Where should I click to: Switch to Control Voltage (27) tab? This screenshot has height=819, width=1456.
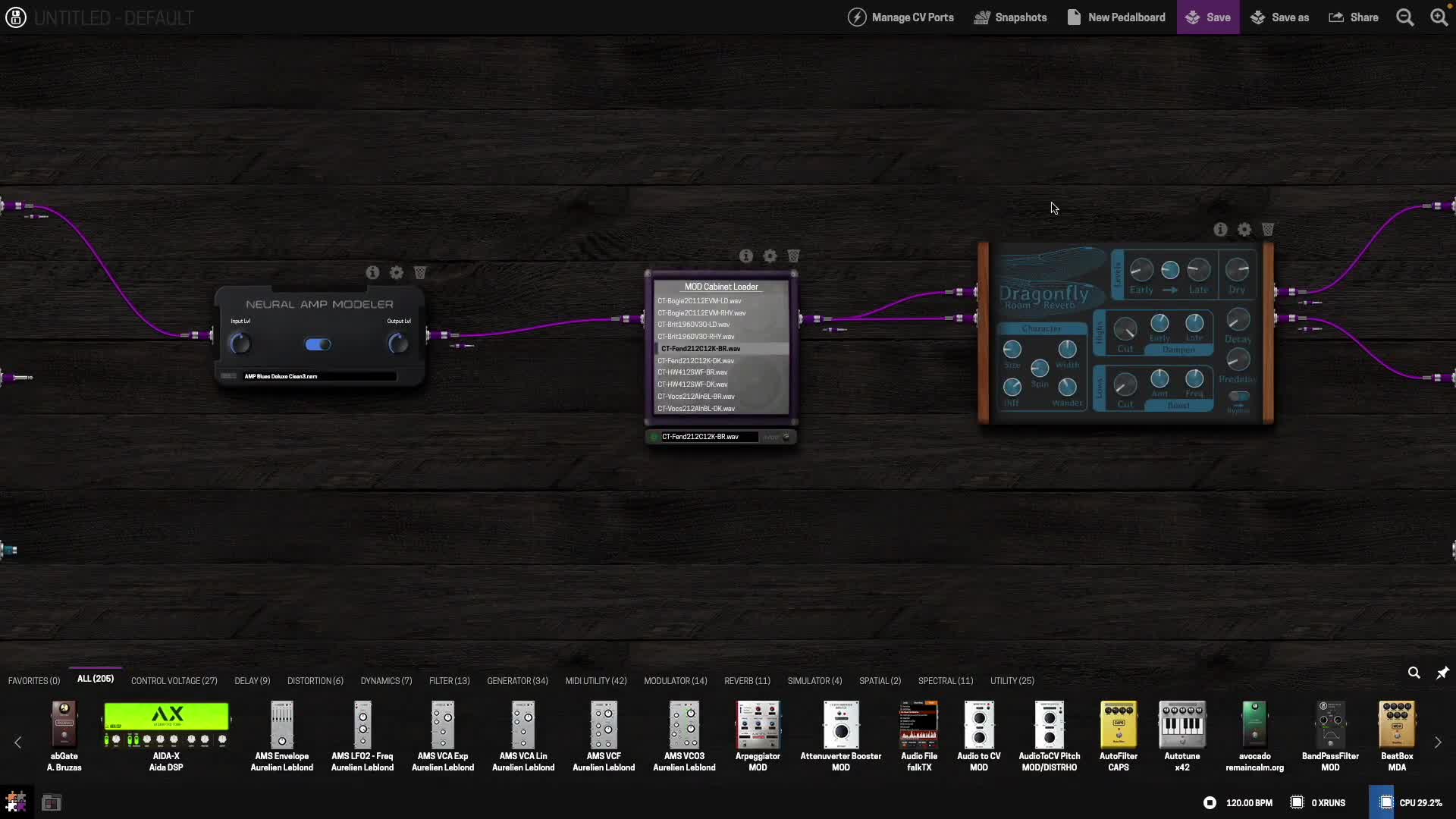pos(174,681)
